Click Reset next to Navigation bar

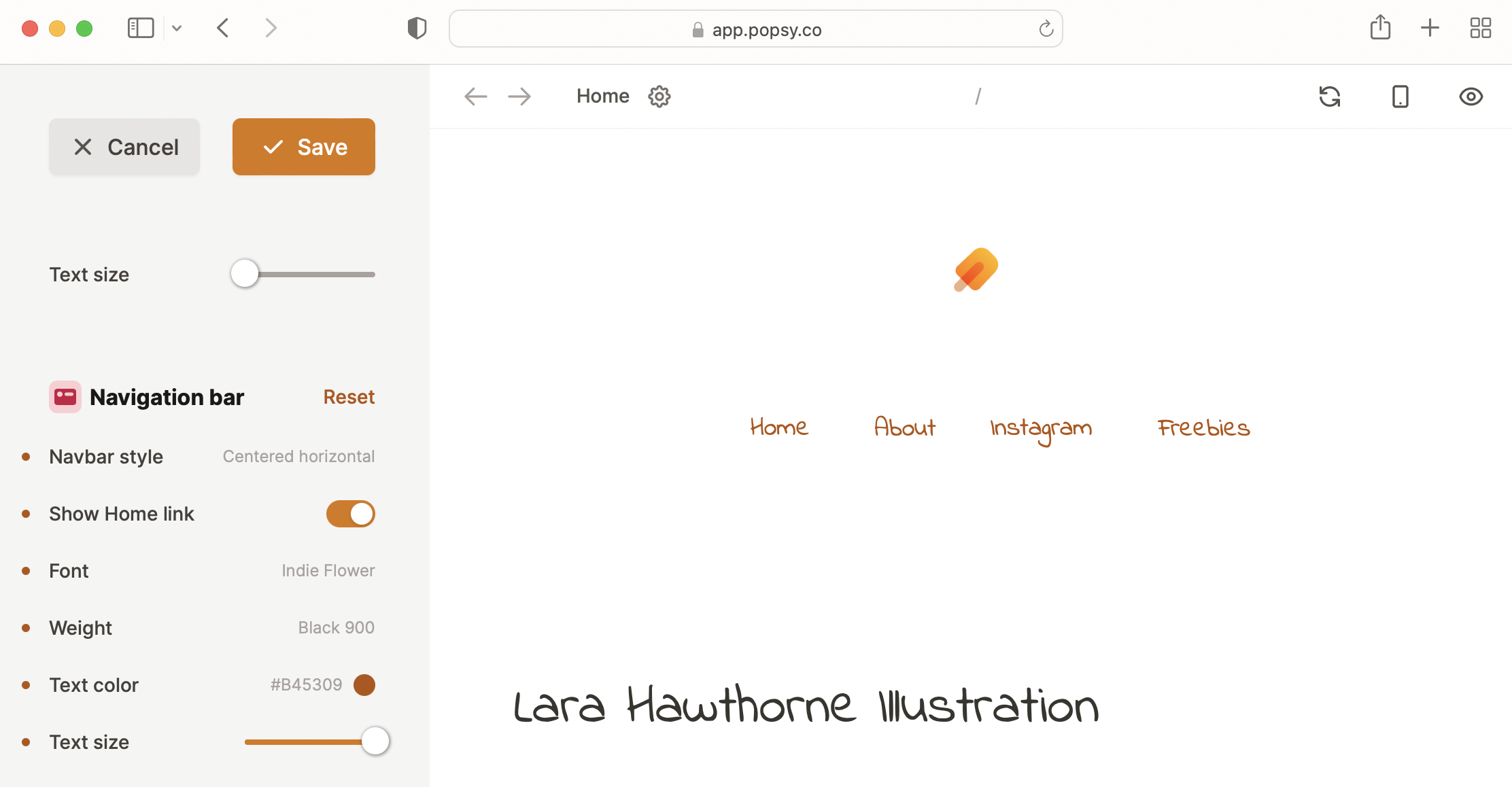[x=349, y=397]
